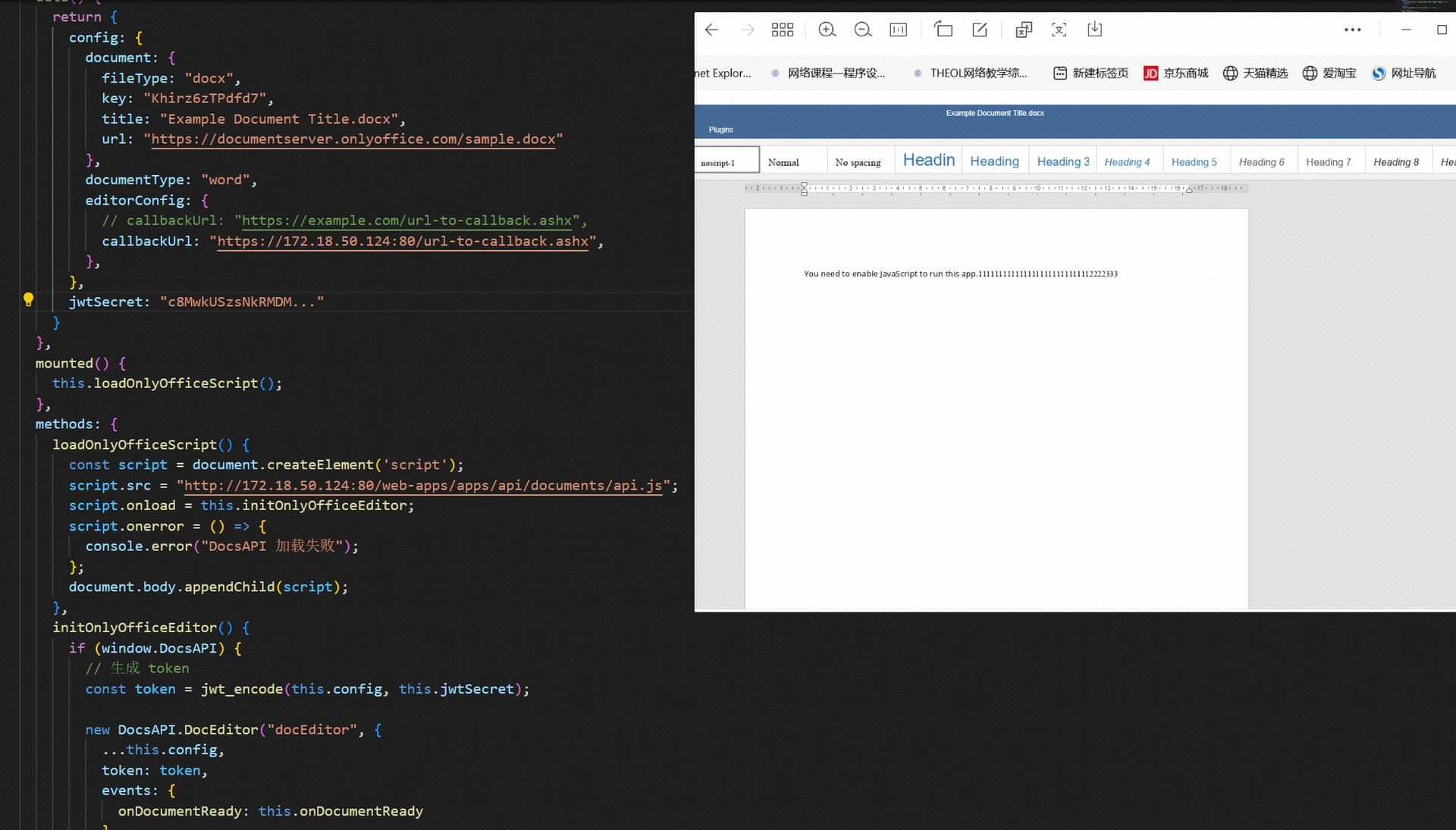Screen dimensions: 1456x830
Task: Open the THEOL网络教学综 bookmark
Action: coord(971,73)
